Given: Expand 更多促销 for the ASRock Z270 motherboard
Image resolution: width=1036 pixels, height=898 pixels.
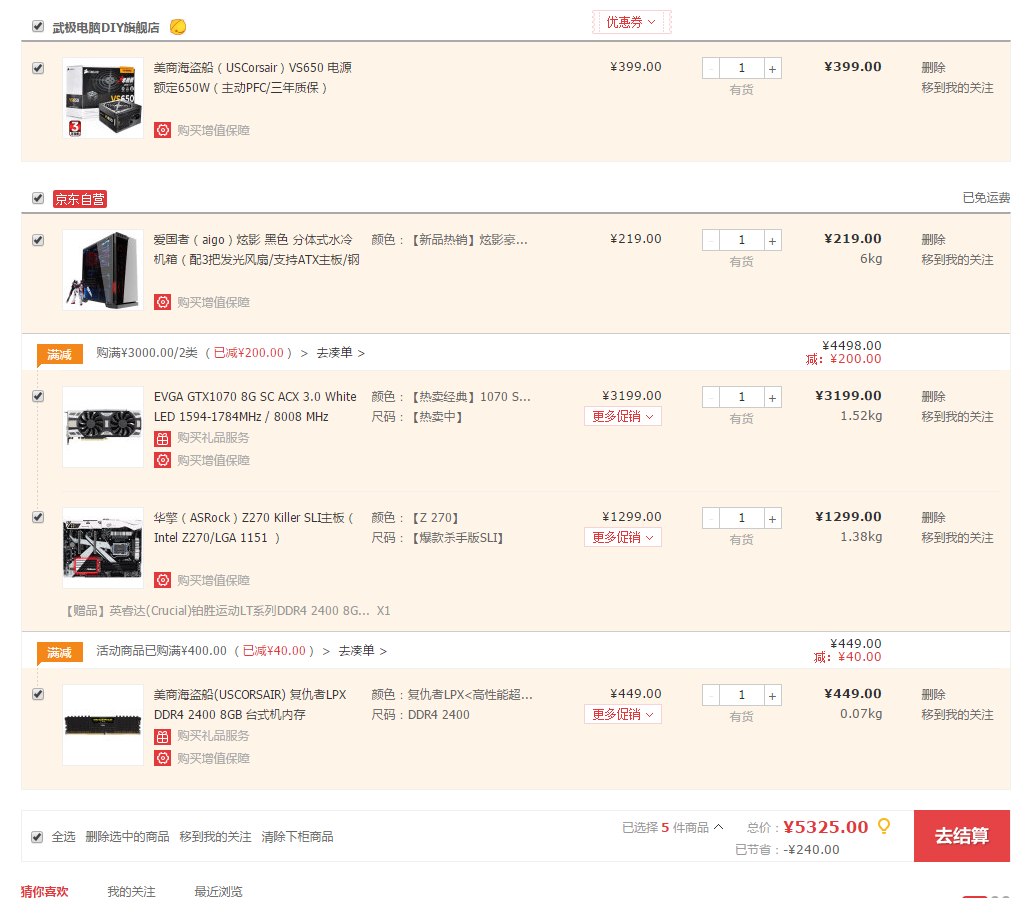Looking at the screenshot, I should (622, 537).
